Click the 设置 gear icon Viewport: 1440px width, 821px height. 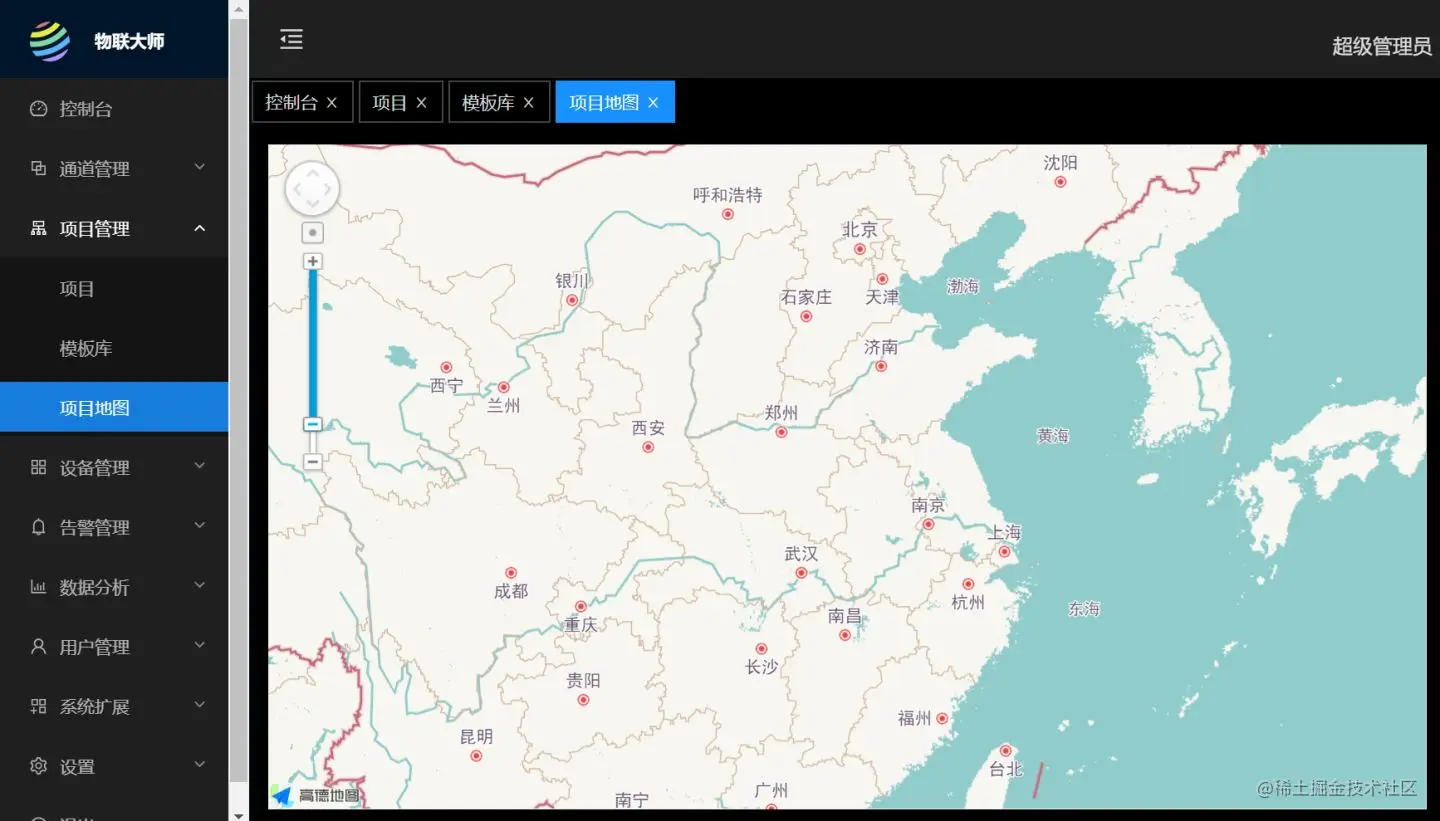38,766
